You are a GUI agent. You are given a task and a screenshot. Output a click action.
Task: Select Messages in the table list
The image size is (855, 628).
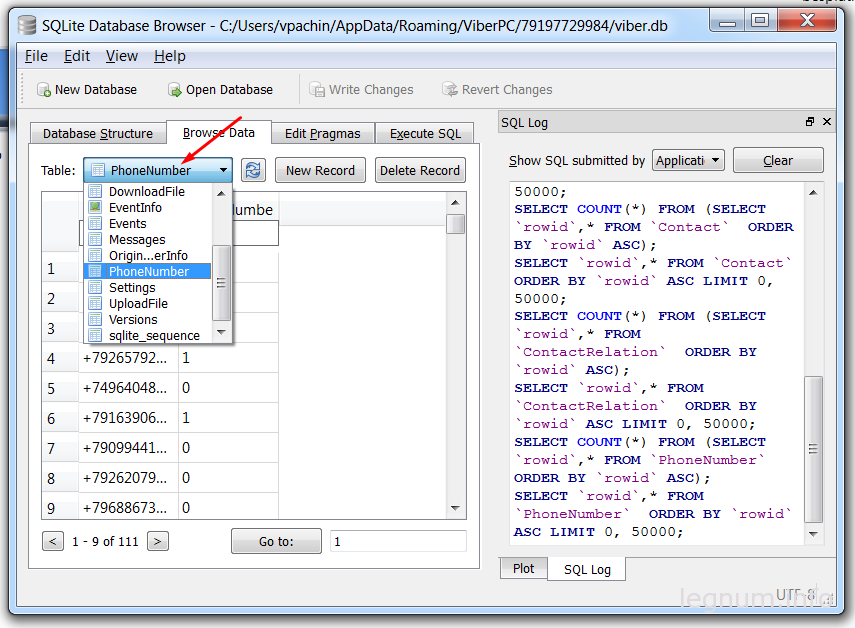[147, 240]
